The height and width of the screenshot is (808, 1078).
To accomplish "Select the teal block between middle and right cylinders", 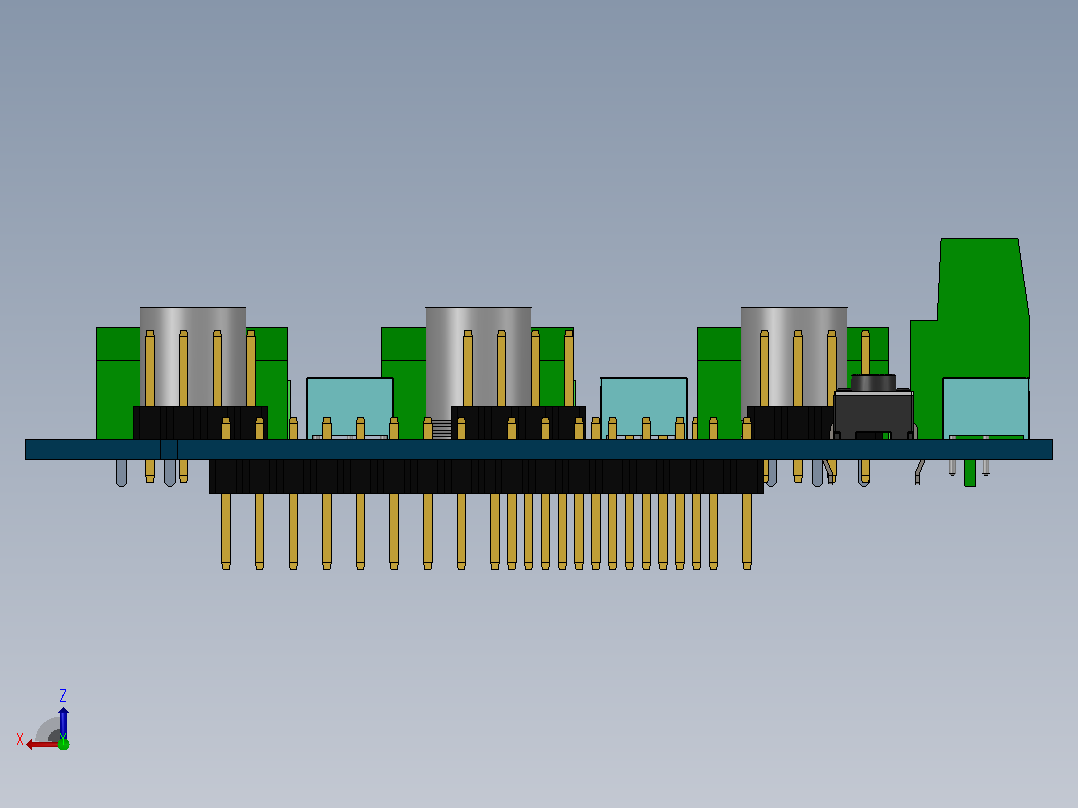I will (644, 408).
